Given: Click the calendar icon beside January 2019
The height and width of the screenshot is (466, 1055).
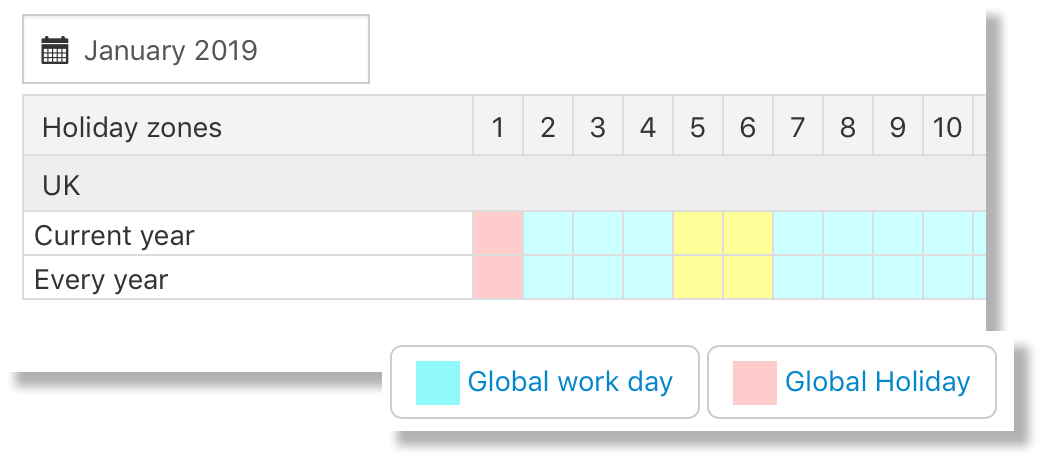Looking at the screenshot, I should point(55,50).
